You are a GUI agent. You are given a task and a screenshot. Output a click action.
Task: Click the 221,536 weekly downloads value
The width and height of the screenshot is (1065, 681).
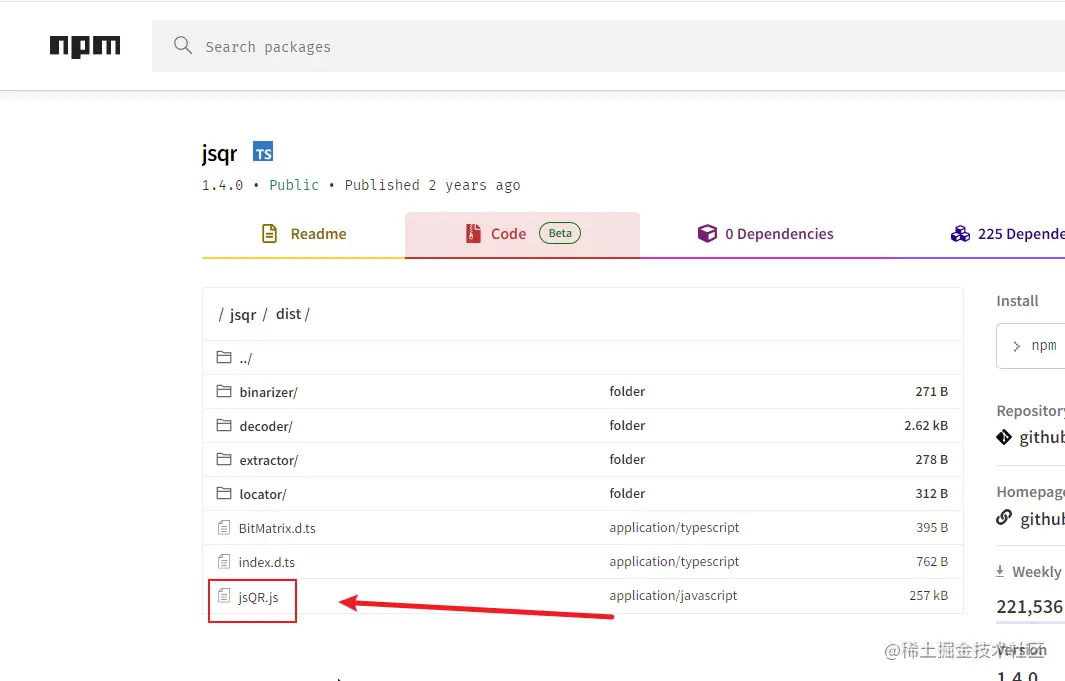(x=1028, y=607)
